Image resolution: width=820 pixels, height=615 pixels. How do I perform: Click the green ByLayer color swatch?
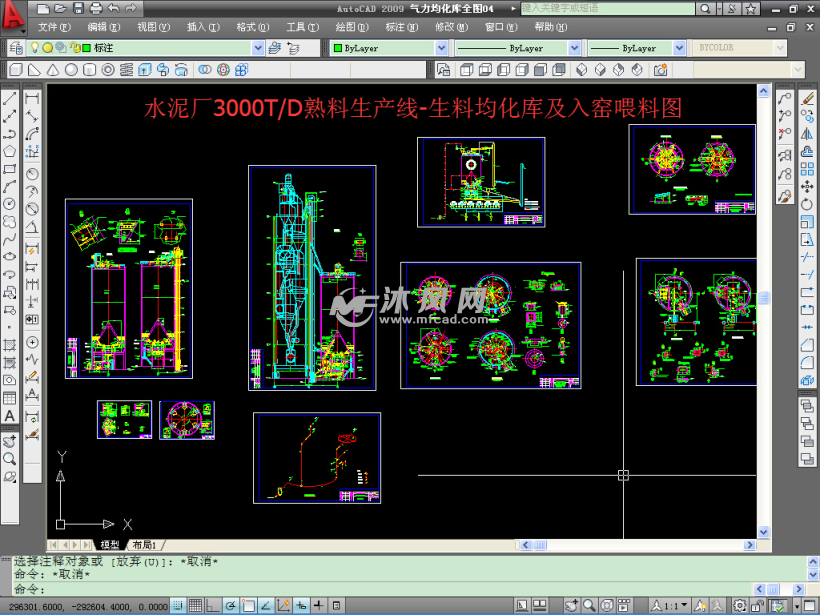338,48
